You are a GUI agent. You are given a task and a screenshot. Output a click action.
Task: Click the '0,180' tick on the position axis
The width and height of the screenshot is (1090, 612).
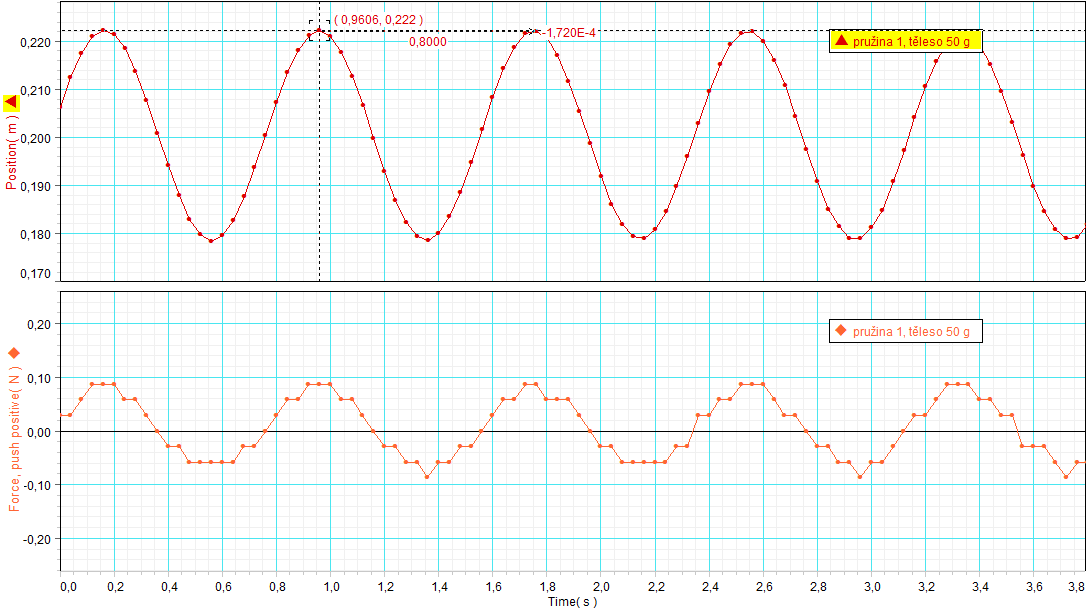point(35,234)
